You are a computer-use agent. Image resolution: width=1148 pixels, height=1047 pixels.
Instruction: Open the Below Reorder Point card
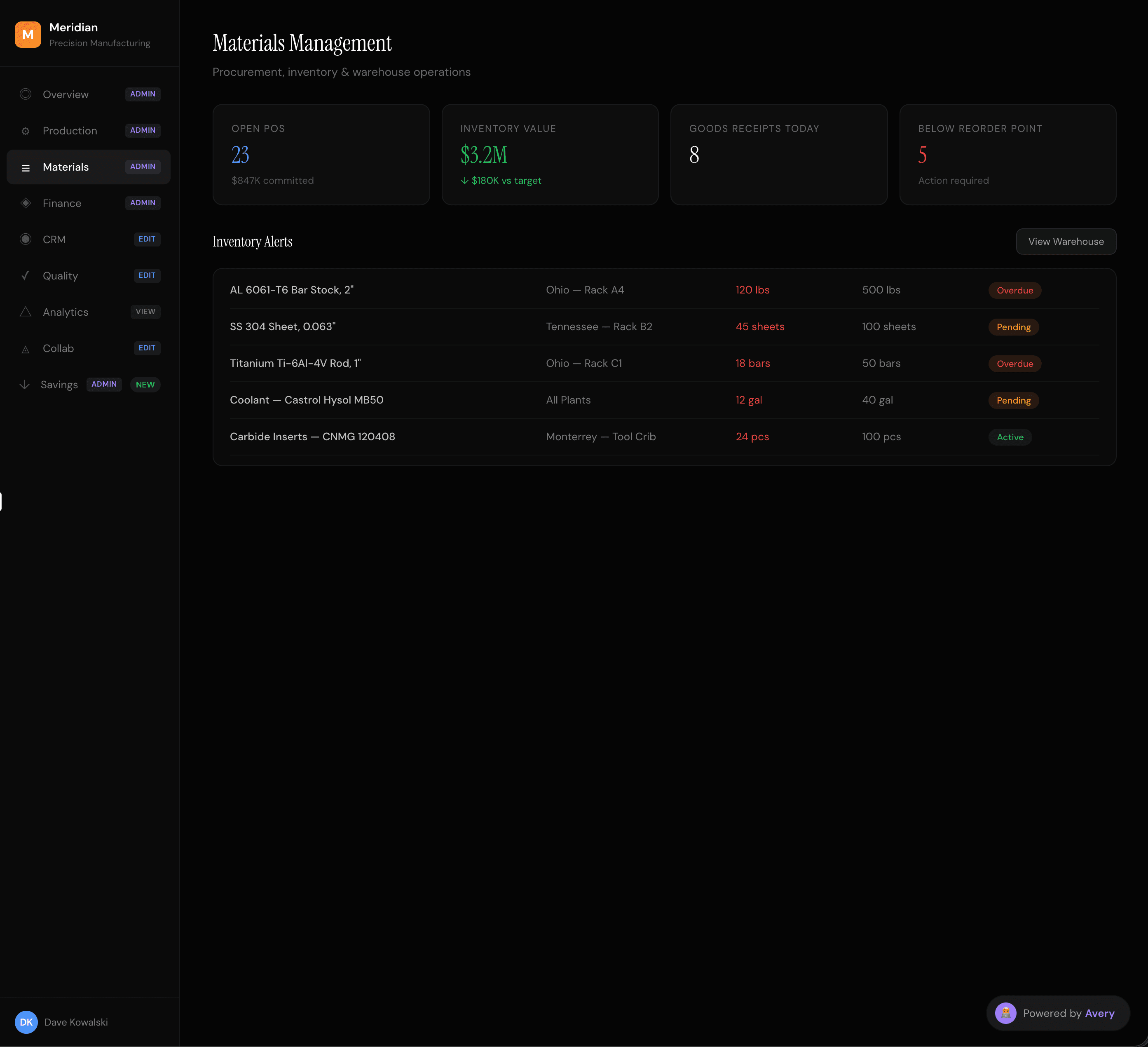(1007, 155)
